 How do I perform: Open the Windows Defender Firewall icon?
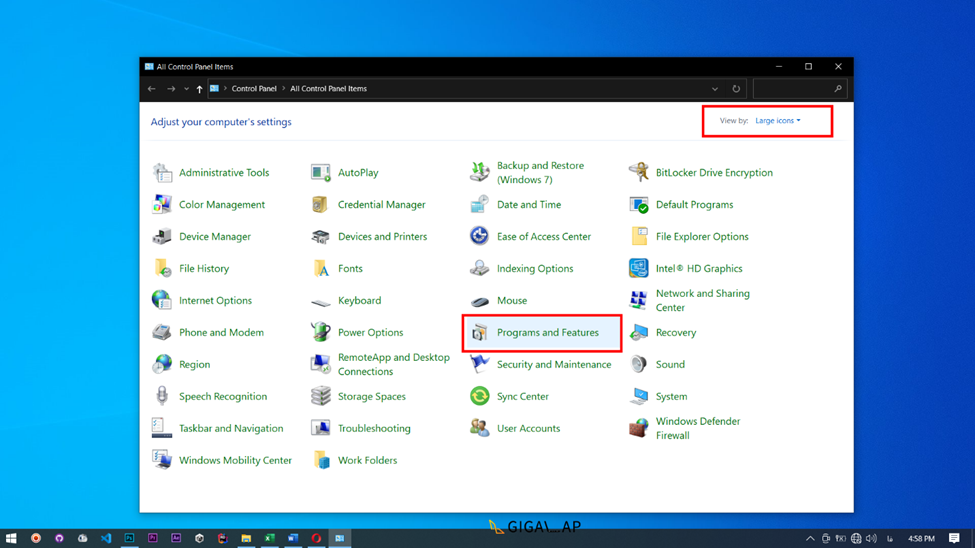639,428
